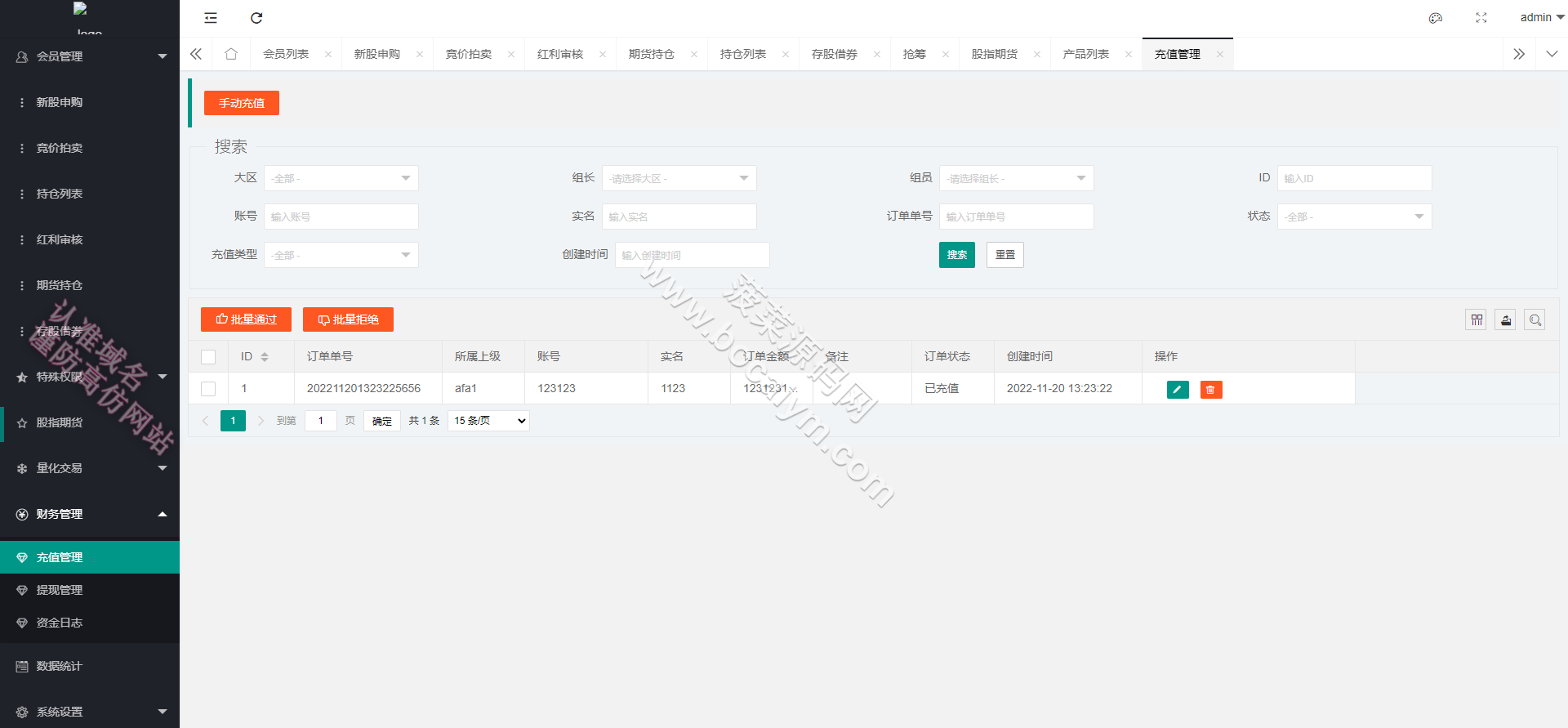
Task: Select 红利审核 in the sidebar
Action: [90, 239]
